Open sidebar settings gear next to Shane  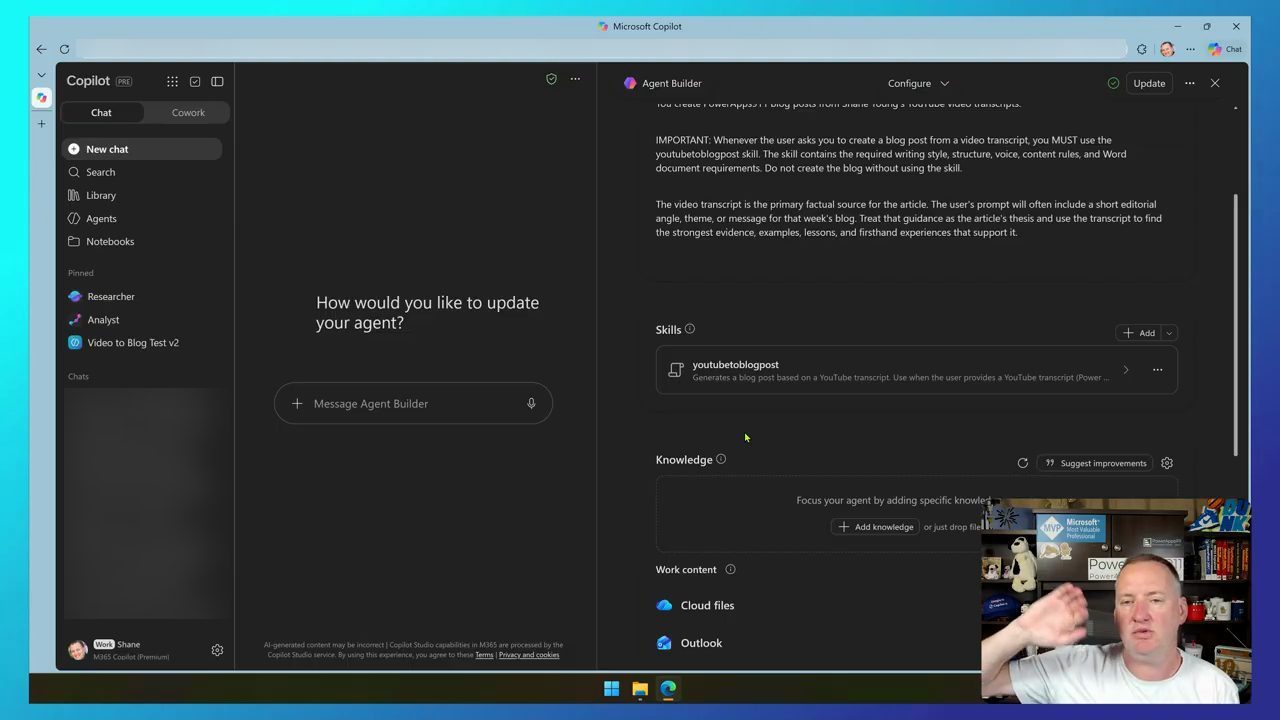(x=217, y=650)
